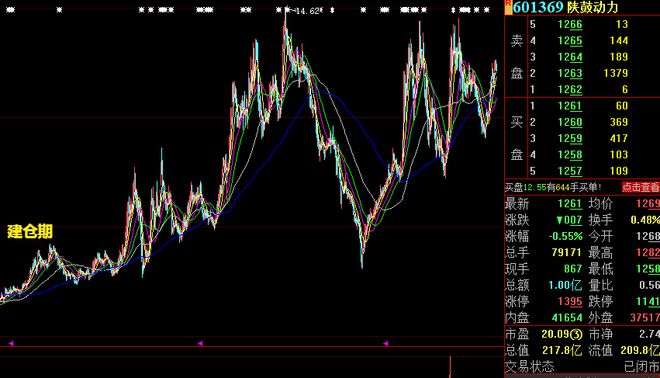Click the stock name 陕鼓动力
This screenshot has height=378, width=660.
point(593,7)
